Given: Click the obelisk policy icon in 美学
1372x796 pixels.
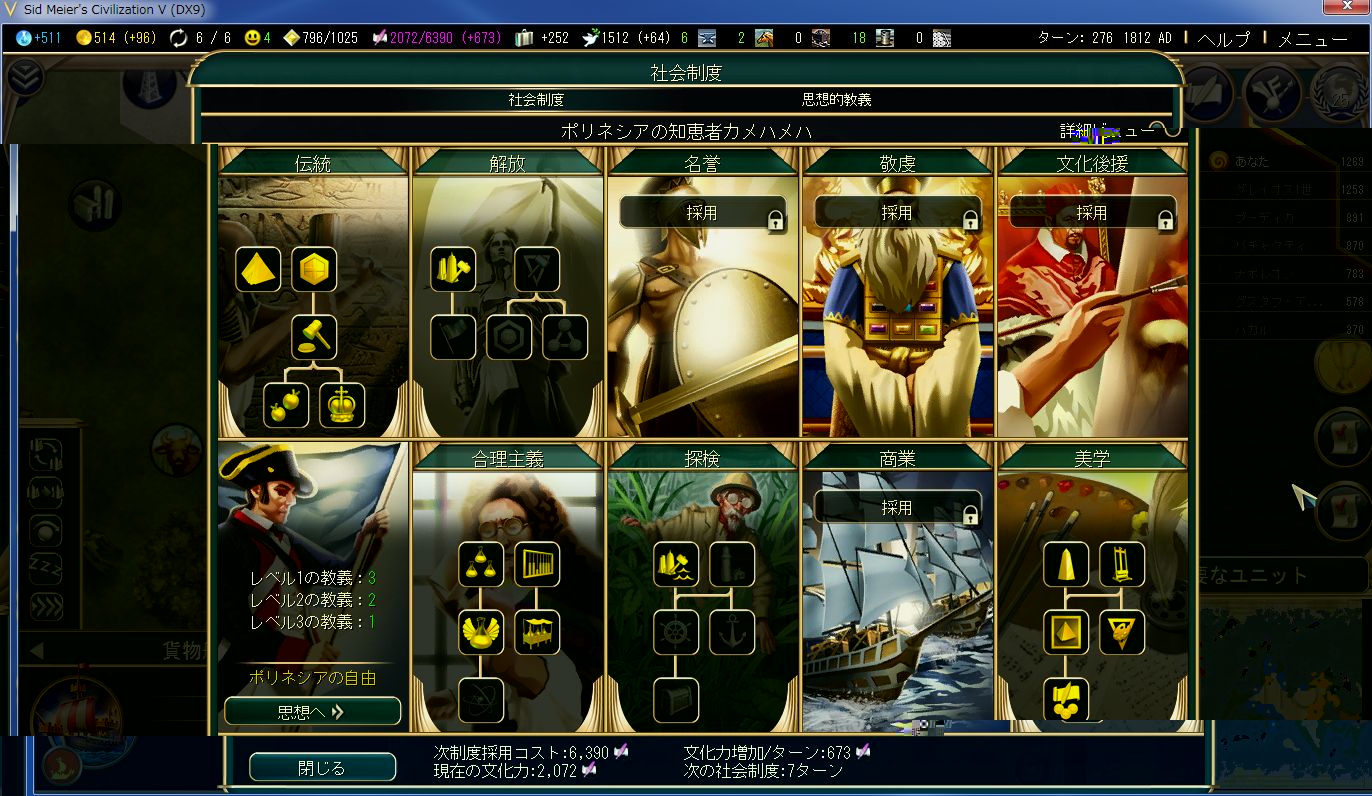Looking at the screenshot, I should pos(1066,565).
